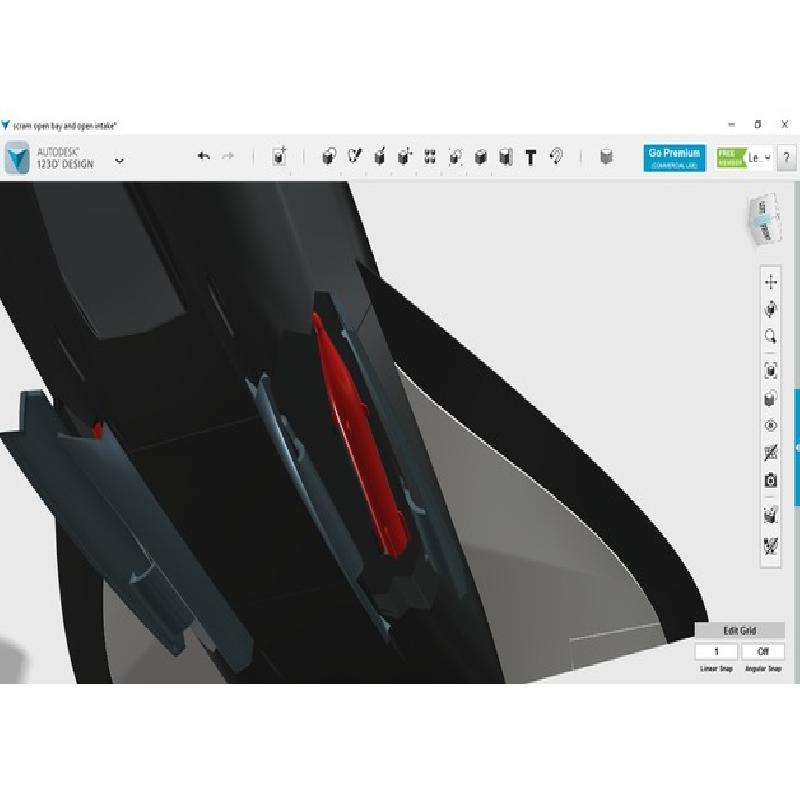Select the Pan tool in the navigation bar
Viewport: 800px width, 800px height.
(x=771, y=283)
